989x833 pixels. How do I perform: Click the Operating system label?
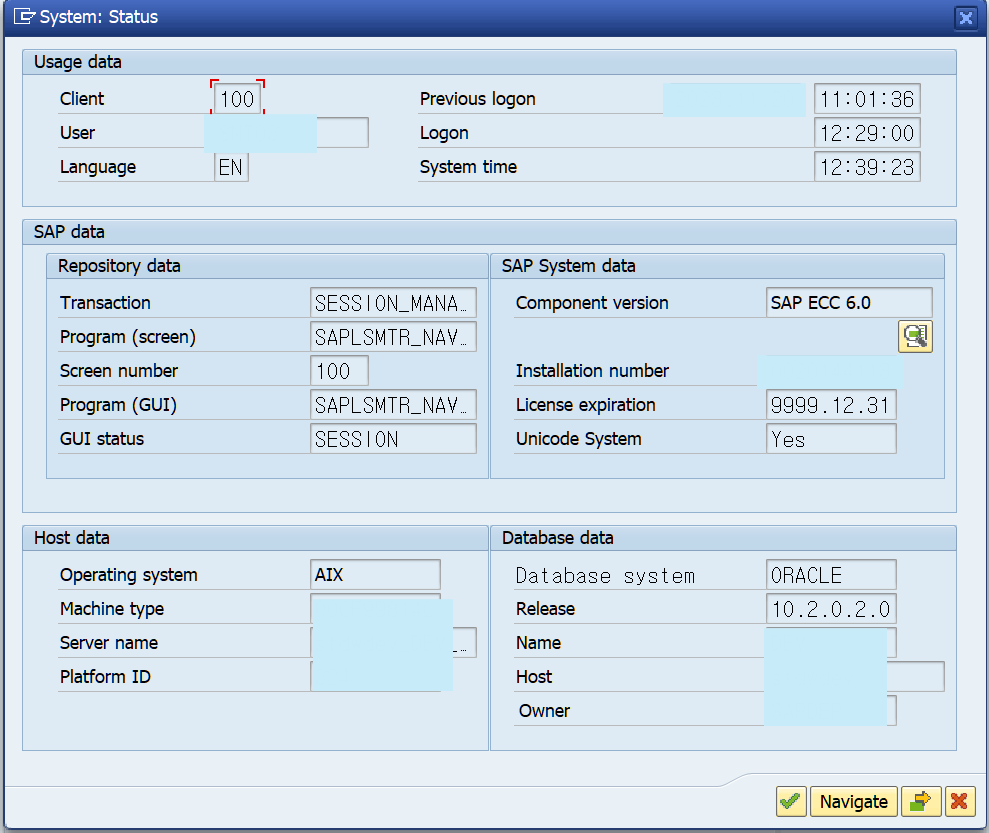point(129,575)
